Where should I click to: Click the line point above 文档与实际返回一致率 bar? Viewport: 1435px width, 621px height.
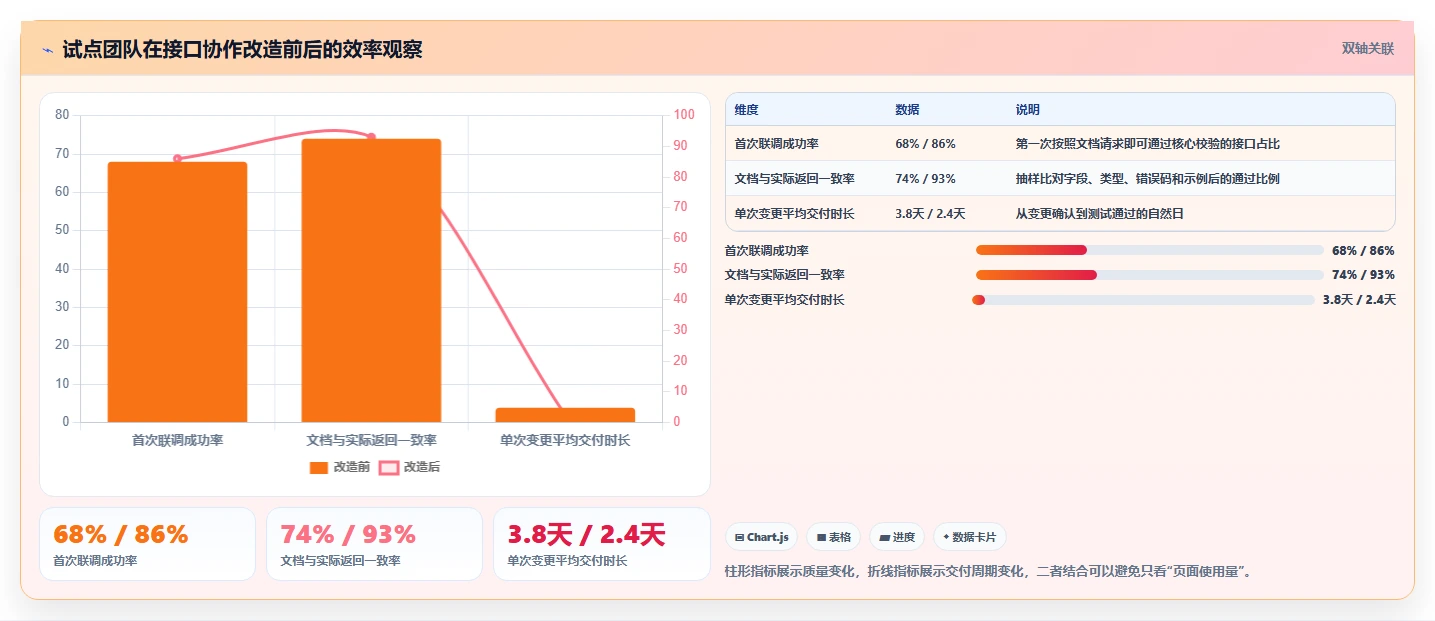(x=371, y=137)
